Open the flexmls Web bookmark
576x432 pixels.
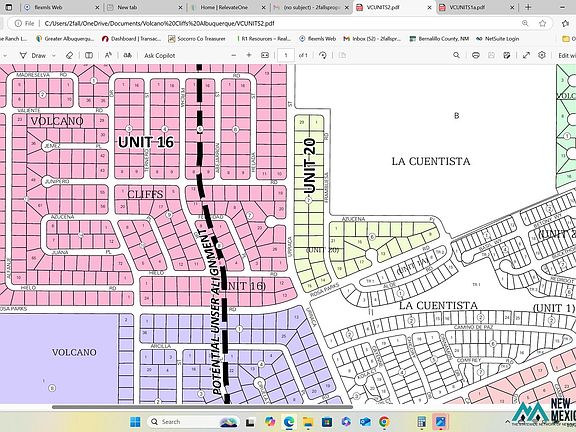[x=317, y=39]
